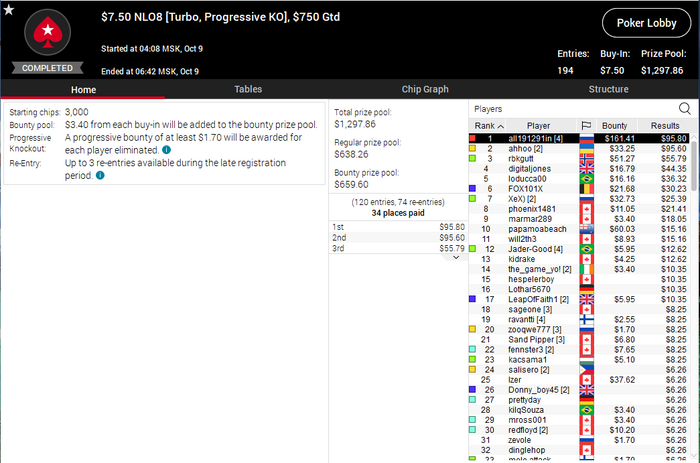Viewport: 700px width, 463px height.
Task: Click green color tag beside XeX)
Action: tap(472, 198)
